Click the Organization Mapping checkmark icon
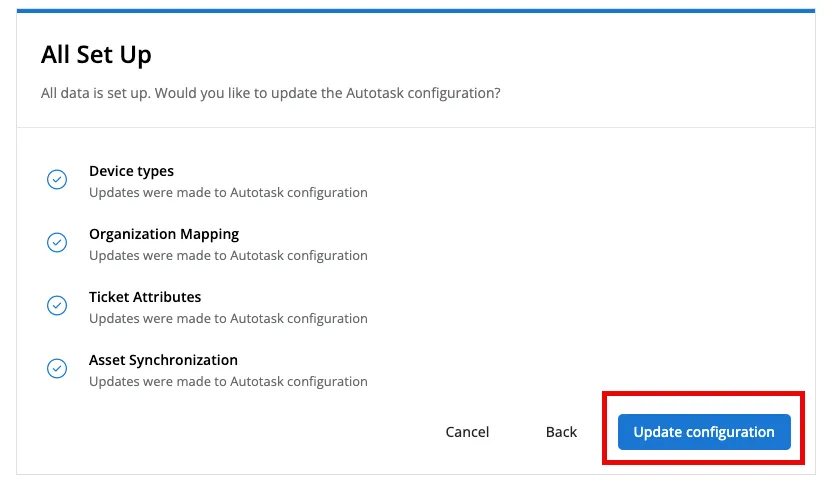Image resolution: width=825 pixels, height=488 pixels. pos(57,243)
